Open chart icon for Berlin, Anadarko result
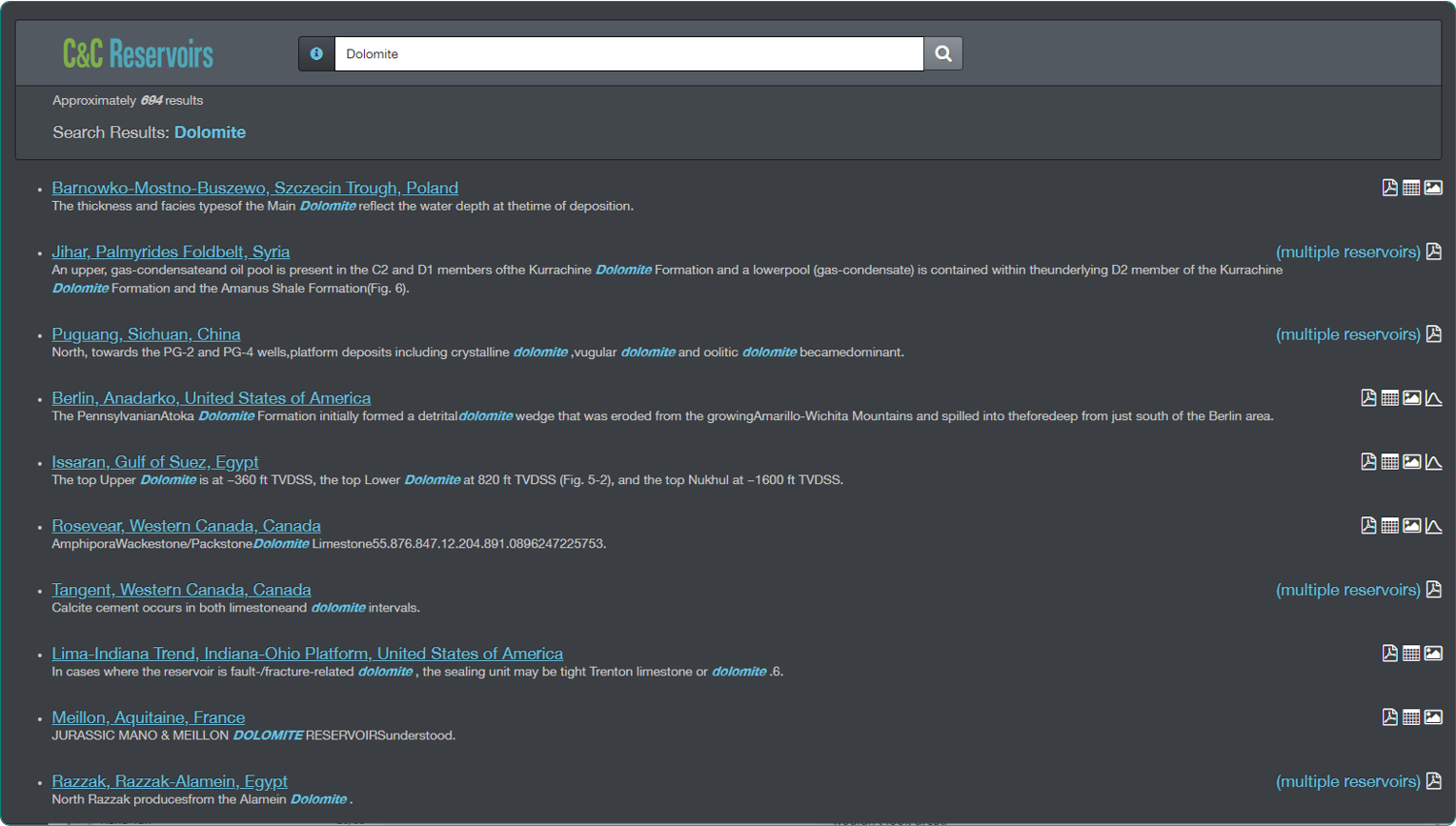Screen dimensions: 1456x826 (x=1433, y=398)
